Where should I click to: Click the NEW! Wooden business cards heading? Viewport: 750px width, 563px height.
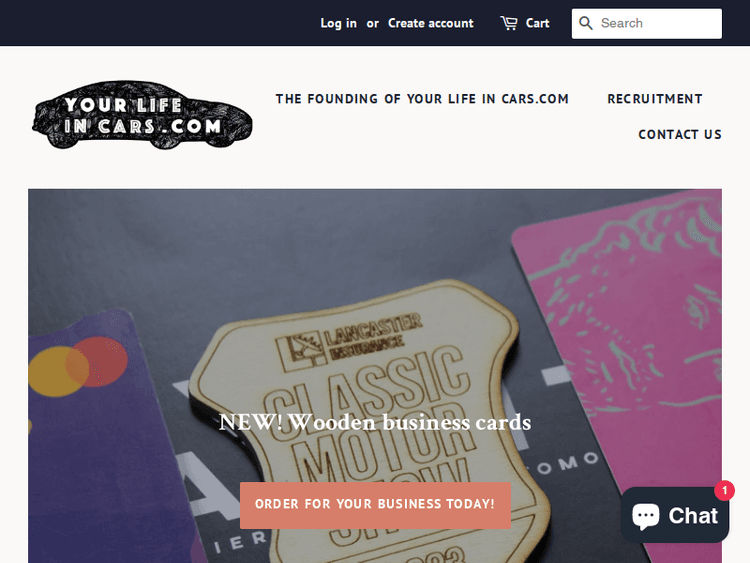375,422
